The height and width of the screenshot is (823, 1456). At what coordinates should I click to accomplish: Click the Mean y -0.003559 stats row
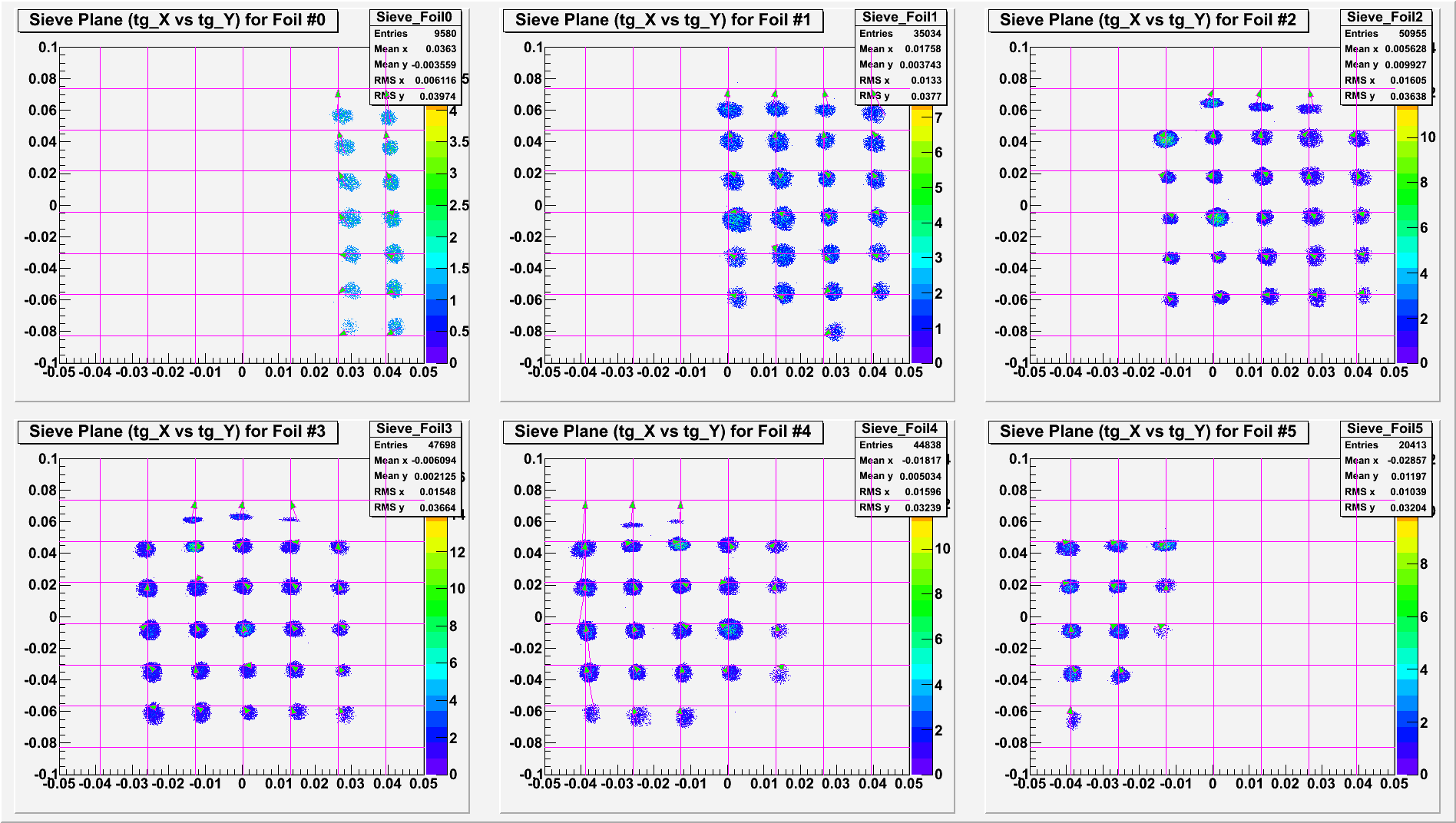415,64
